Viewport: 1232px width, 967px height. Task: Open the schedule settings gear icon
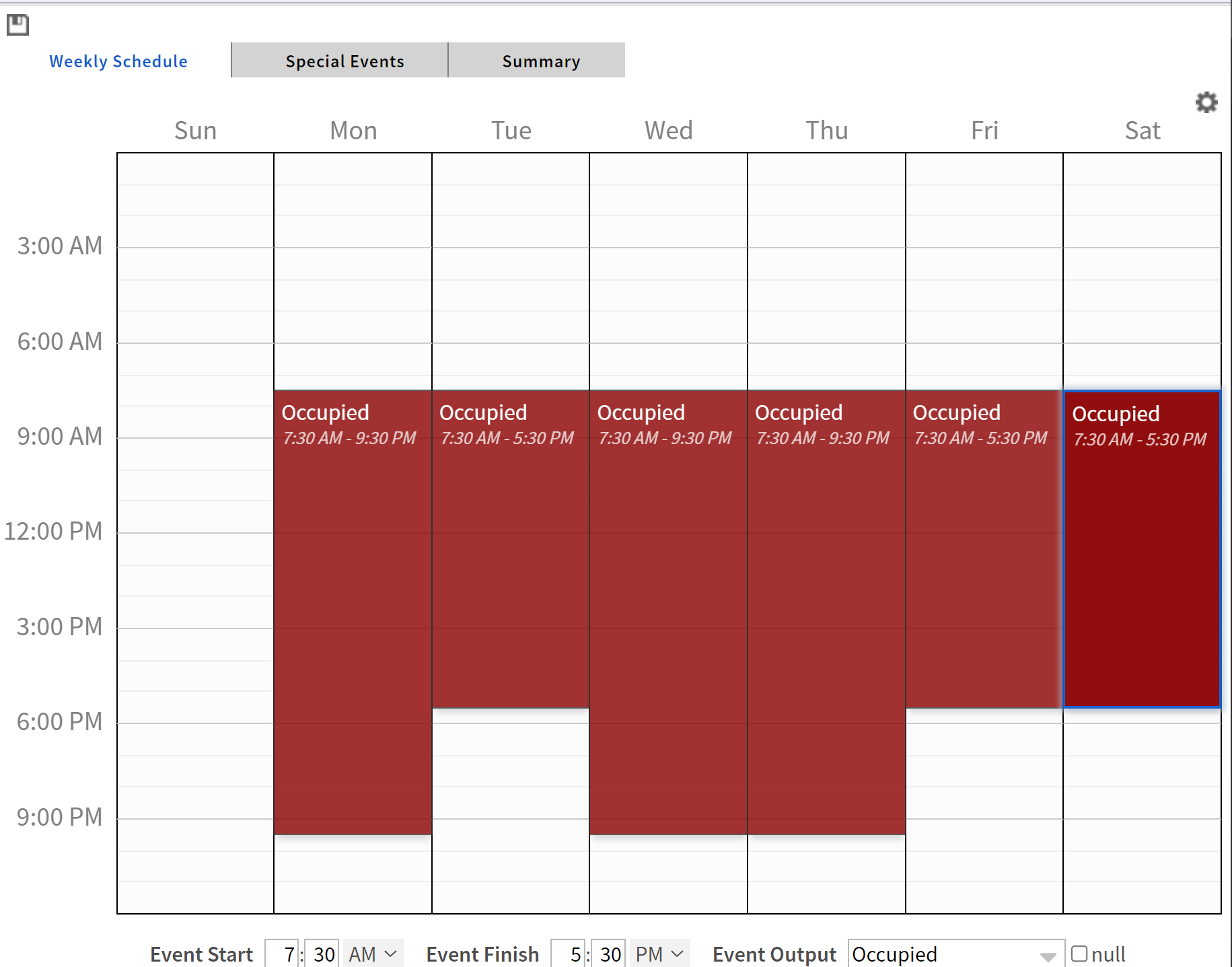(1206, 102)
